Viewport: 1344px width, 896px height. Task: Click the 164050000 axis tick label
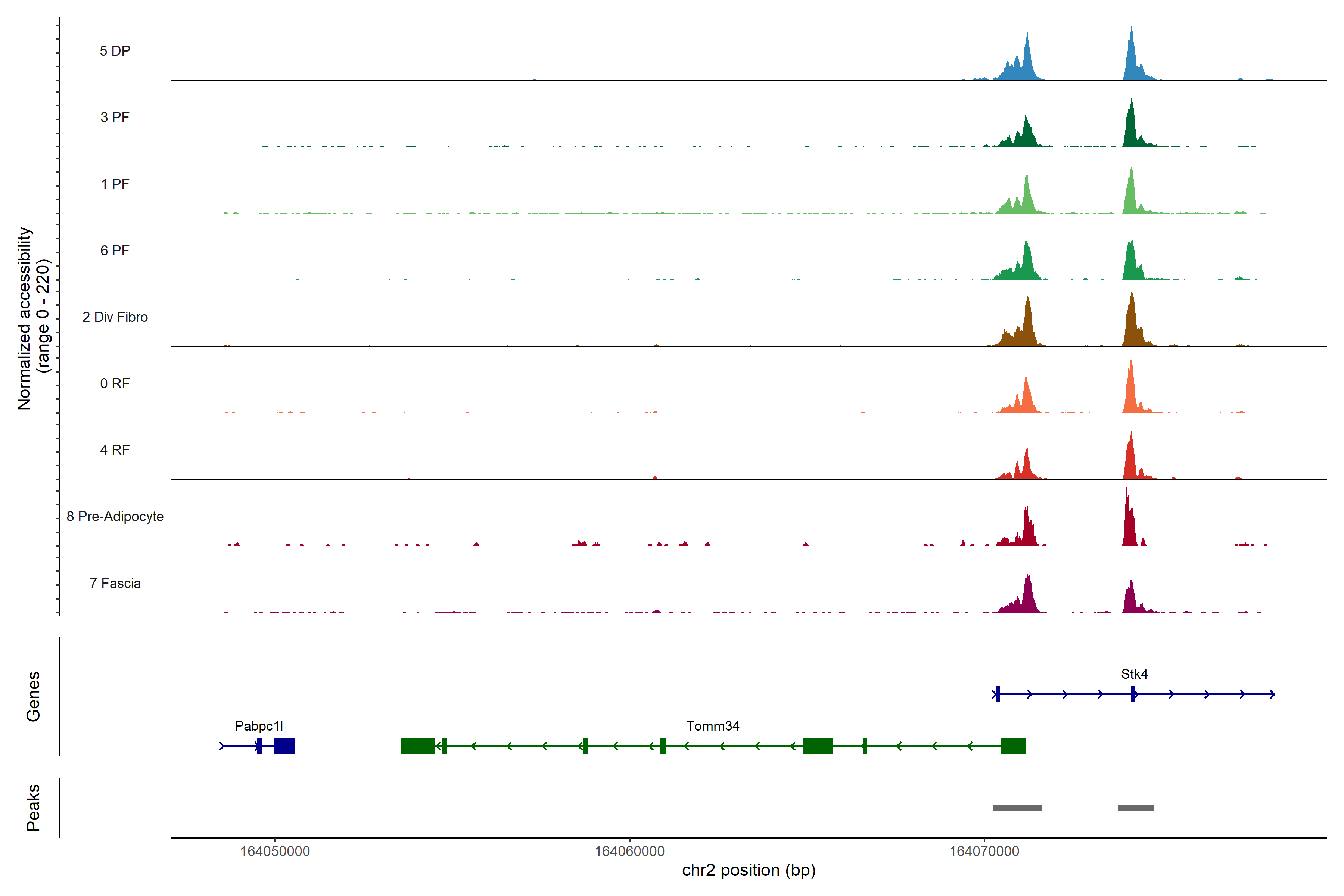click(275, 851)
